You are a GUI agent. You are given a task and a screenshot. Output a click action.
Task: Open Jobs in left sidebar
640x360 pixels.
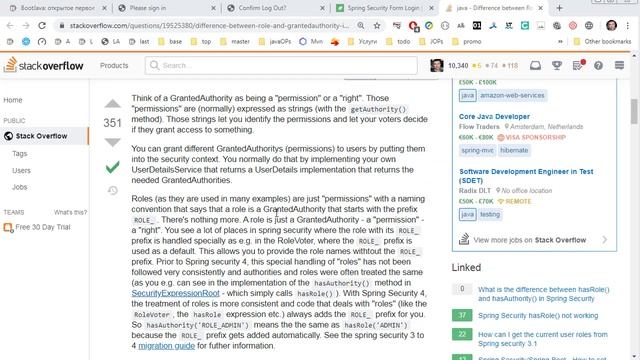pos(20,187)
